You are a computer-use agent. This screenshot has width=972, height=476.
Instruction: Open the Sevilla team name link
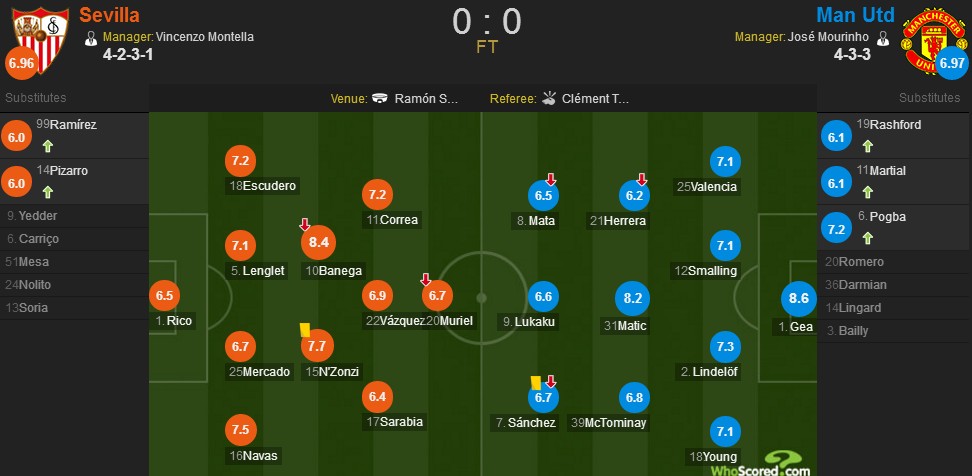point(108,14)
